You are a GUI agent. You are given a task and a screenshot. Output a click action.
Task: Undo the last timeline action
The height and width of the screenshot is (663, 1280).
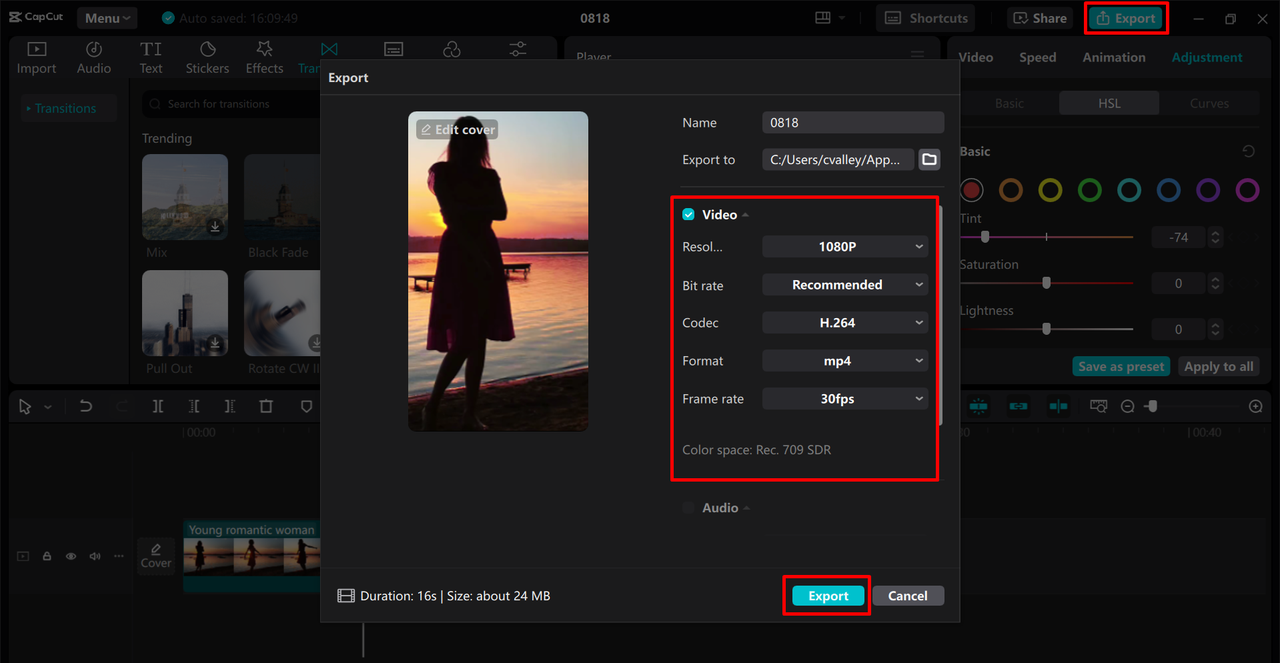point(86,407)
